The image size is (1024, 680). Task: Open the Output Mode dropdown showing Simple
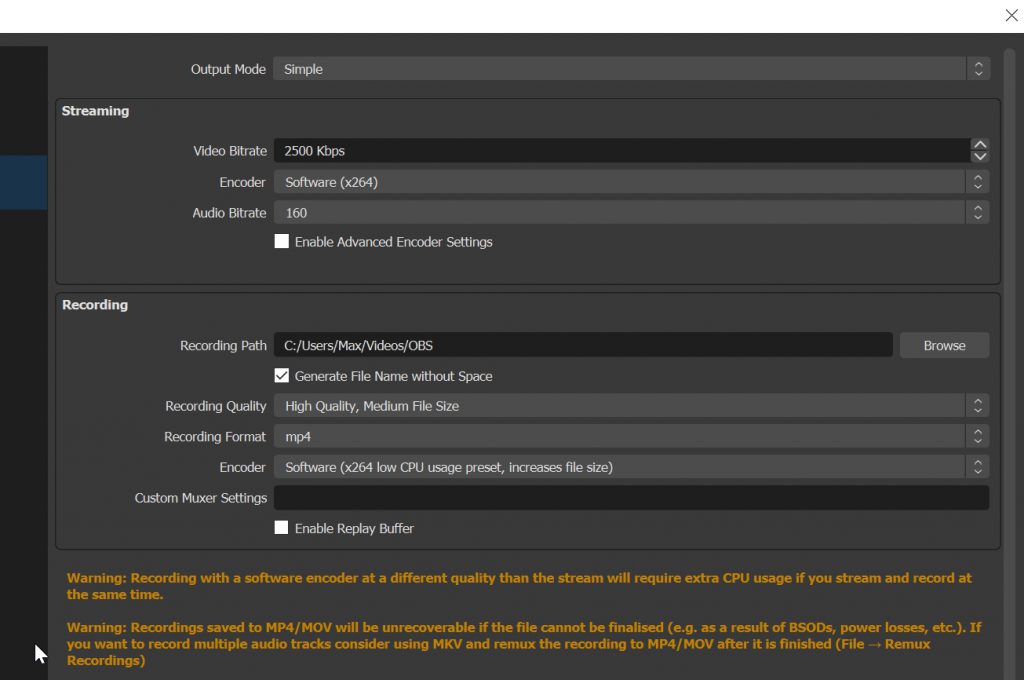(620, 69)
